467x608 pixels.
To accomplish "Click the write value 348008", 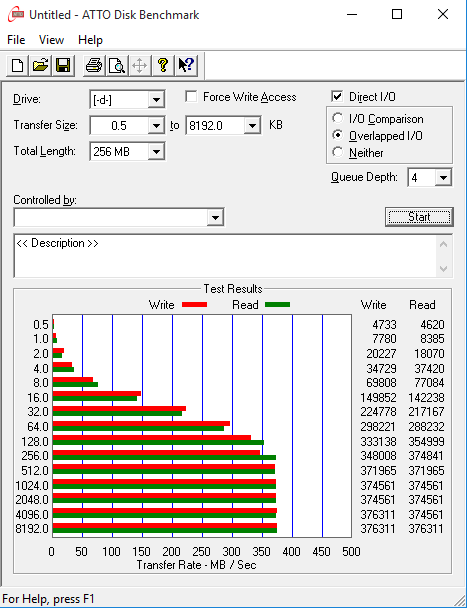I will [379, 456].
